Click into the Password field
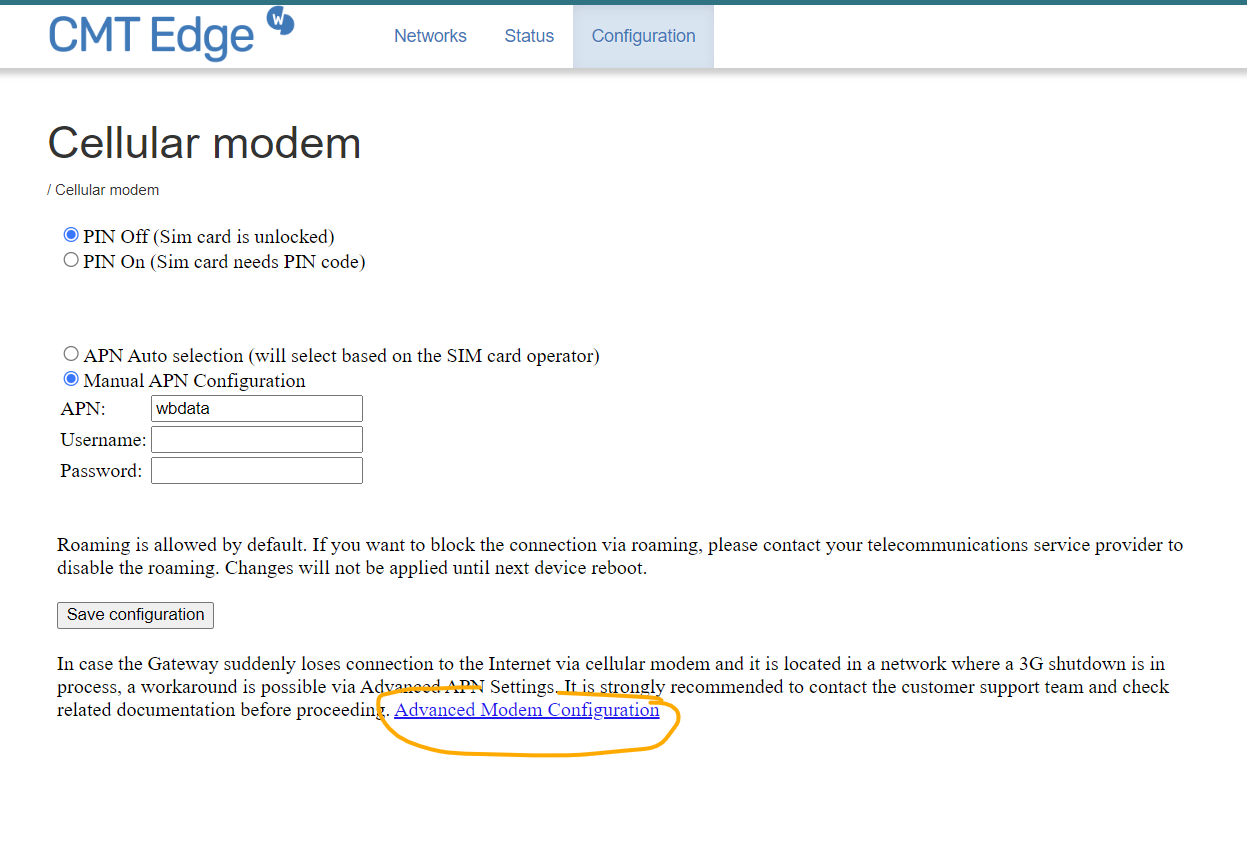Screen dimensions: 1247x850 (257, 470)
